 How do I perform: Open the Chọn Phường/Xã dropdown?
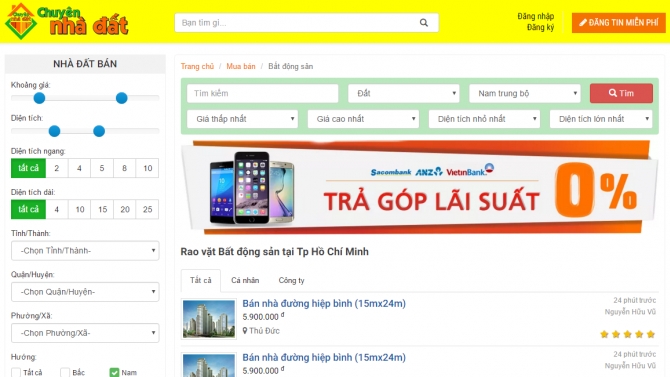pyautogui.click(x=85, y=333)
